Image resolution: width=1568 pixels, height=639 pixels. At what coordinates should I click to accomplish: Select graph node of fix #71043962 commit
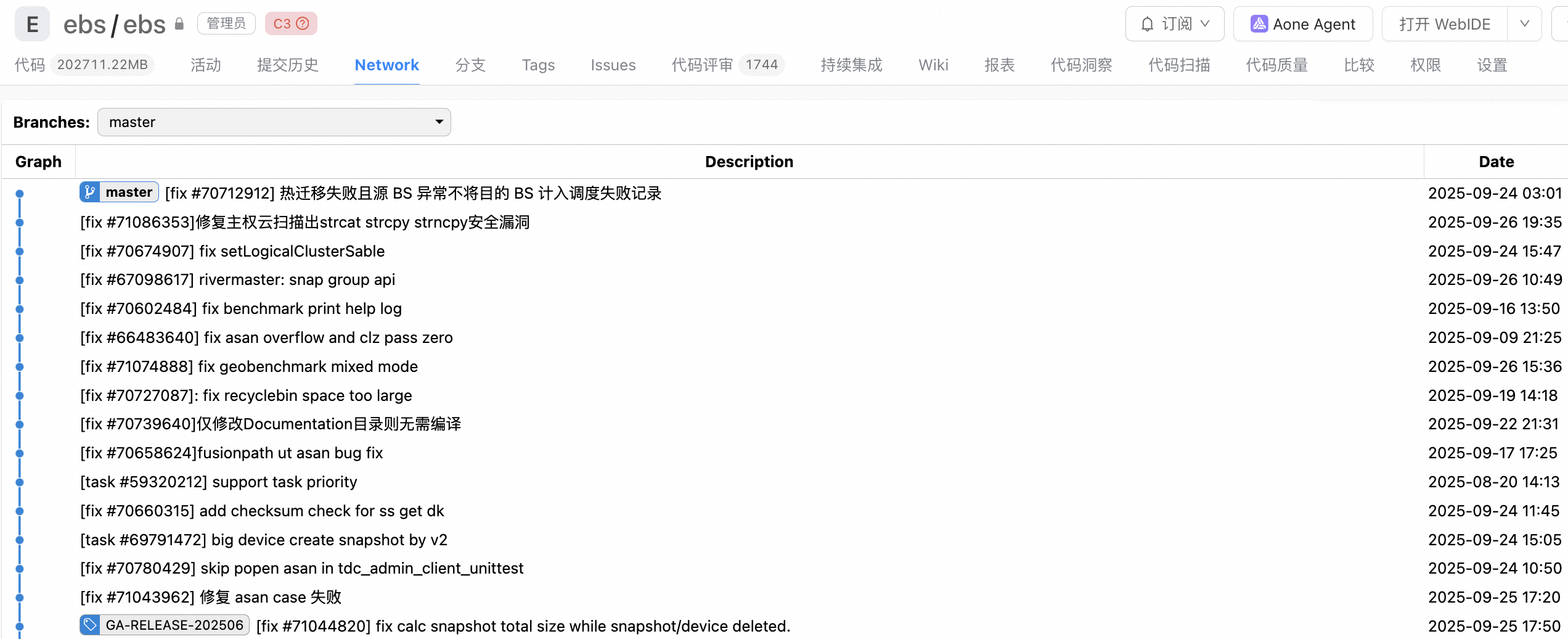tap(20, 598)
